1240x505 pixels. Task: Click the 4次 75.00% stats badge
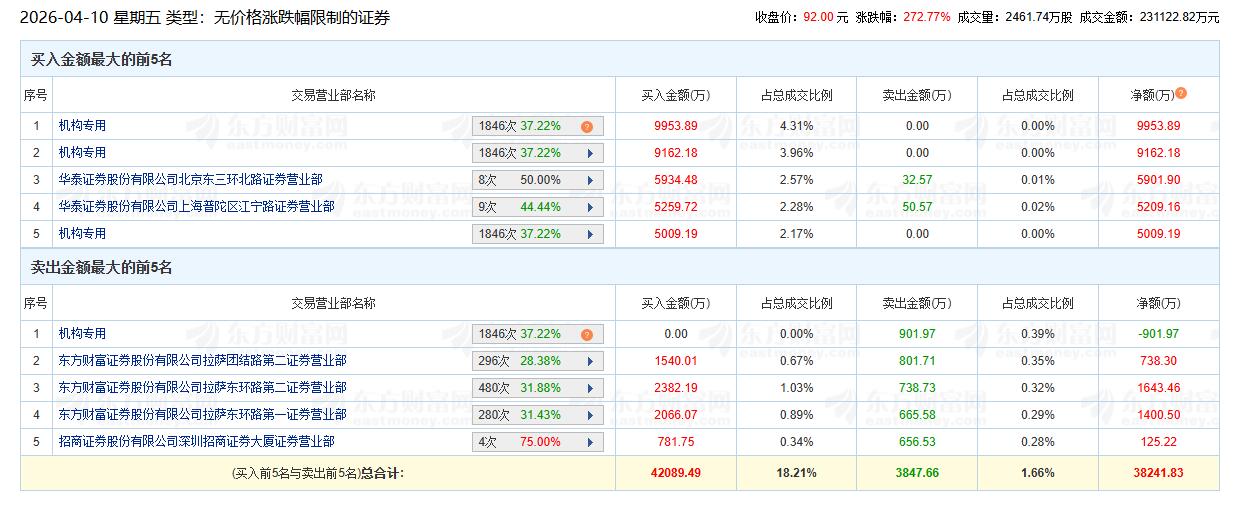[x=537, y=442]
